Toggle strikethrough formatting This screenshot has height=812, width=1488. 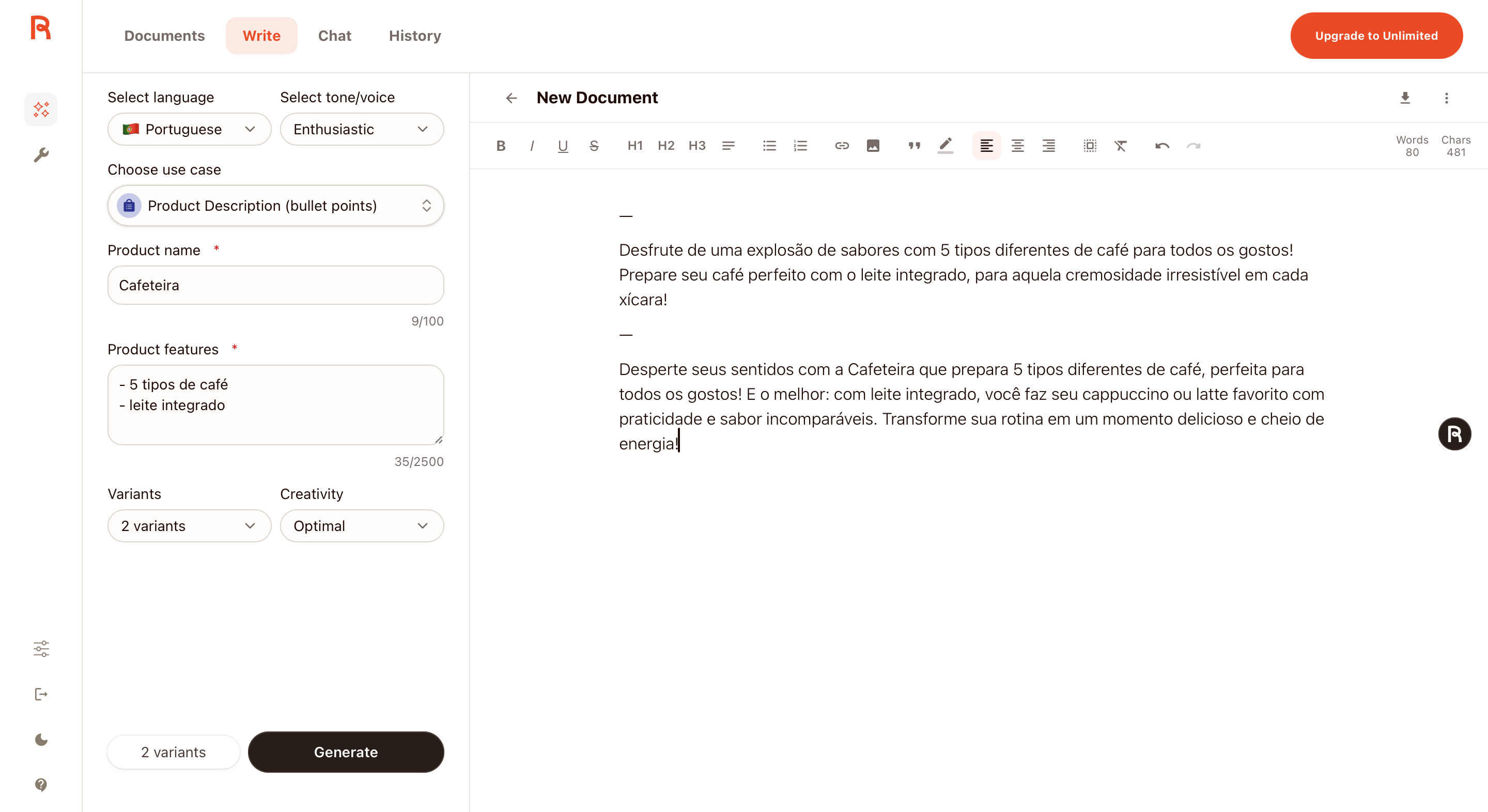pyautogui.click(x=594, y=146)
